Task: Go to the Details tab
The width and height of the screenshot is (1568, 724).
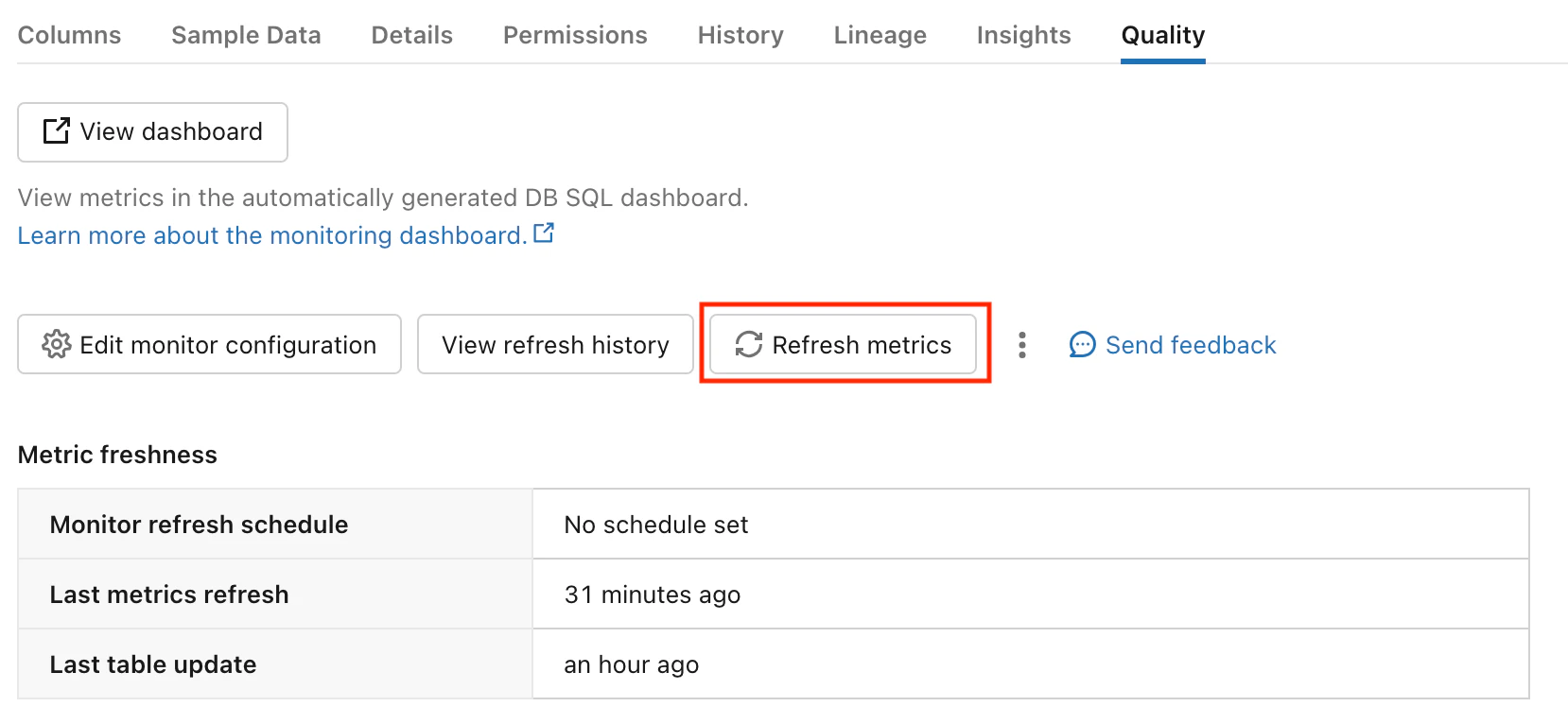Action: coord(411,35)
